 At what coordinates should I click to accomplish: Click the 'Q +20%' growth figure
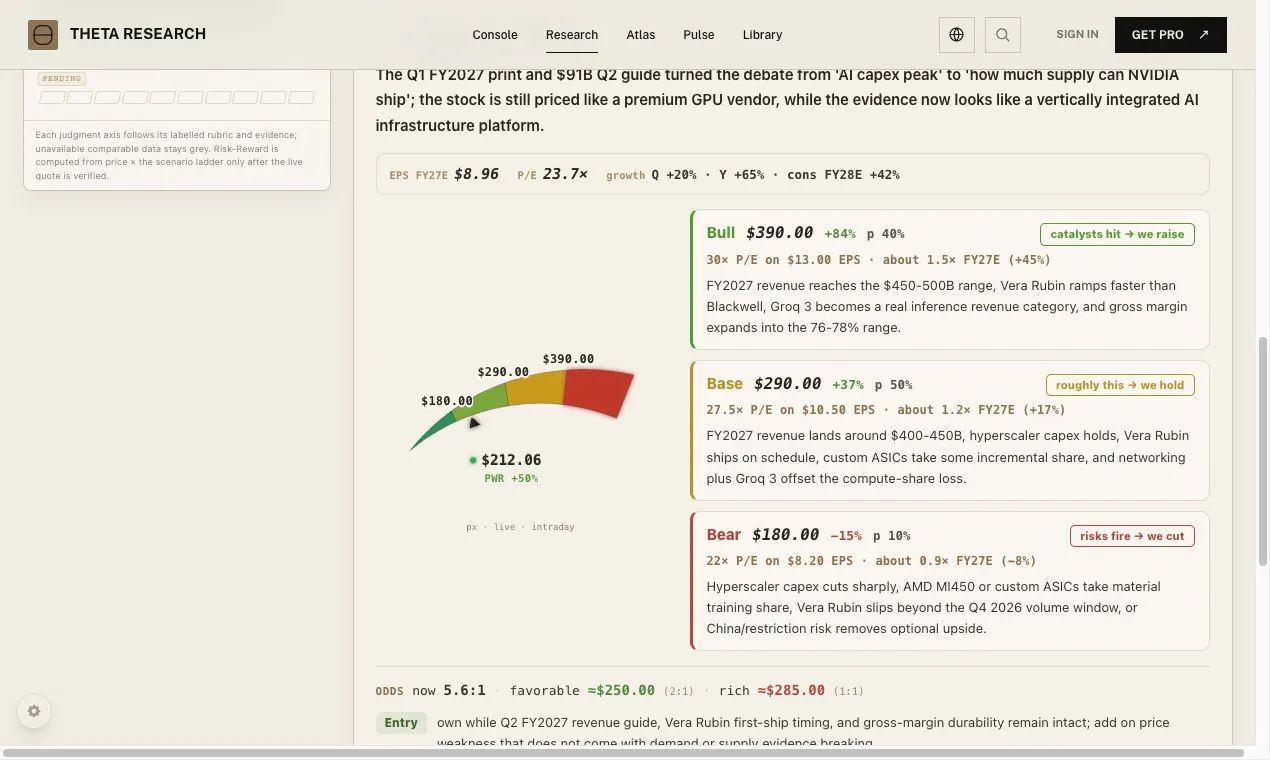coord(674,175)
